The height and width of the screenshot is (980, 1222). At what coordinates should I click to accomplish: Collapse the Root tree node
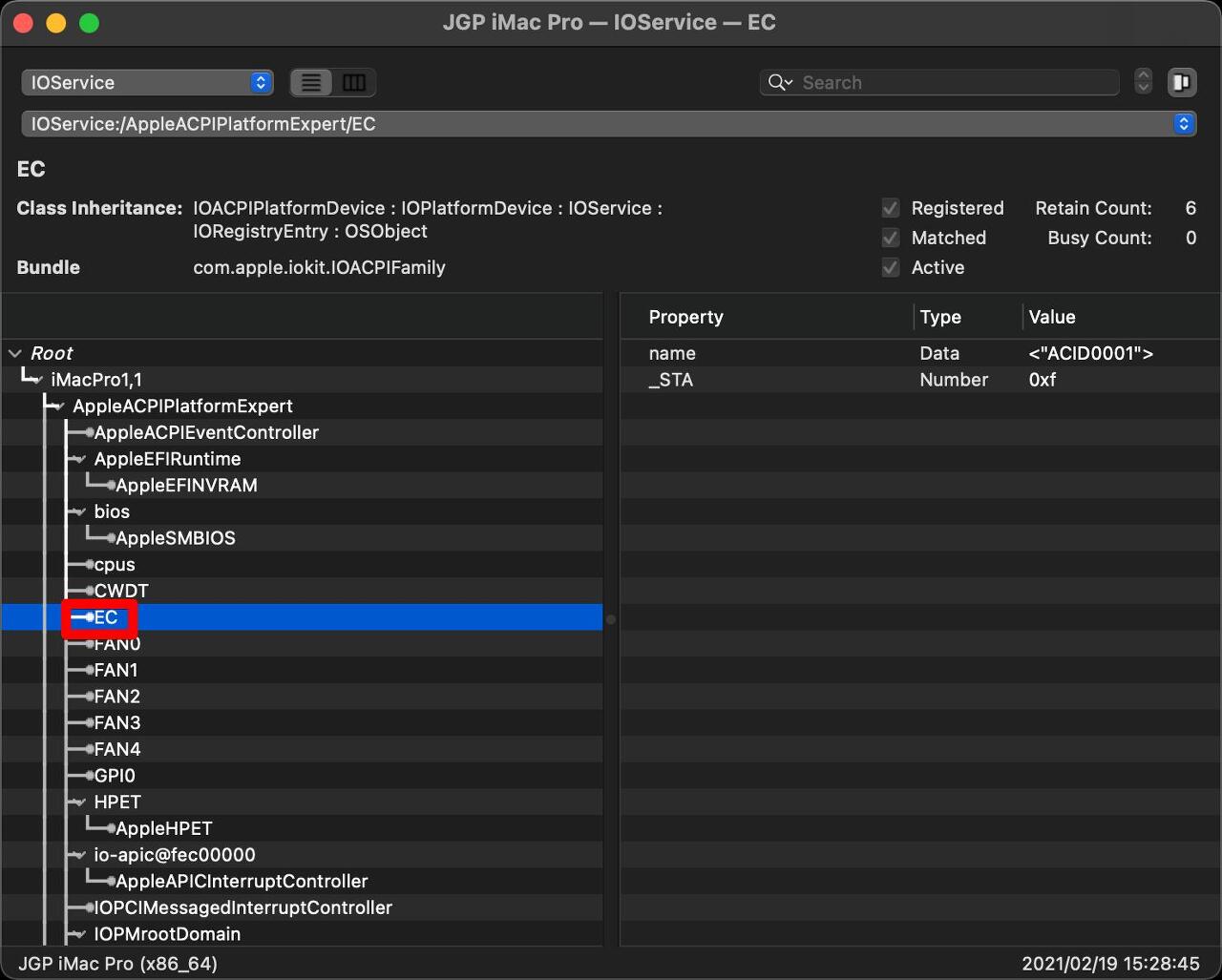pos(14,353)
